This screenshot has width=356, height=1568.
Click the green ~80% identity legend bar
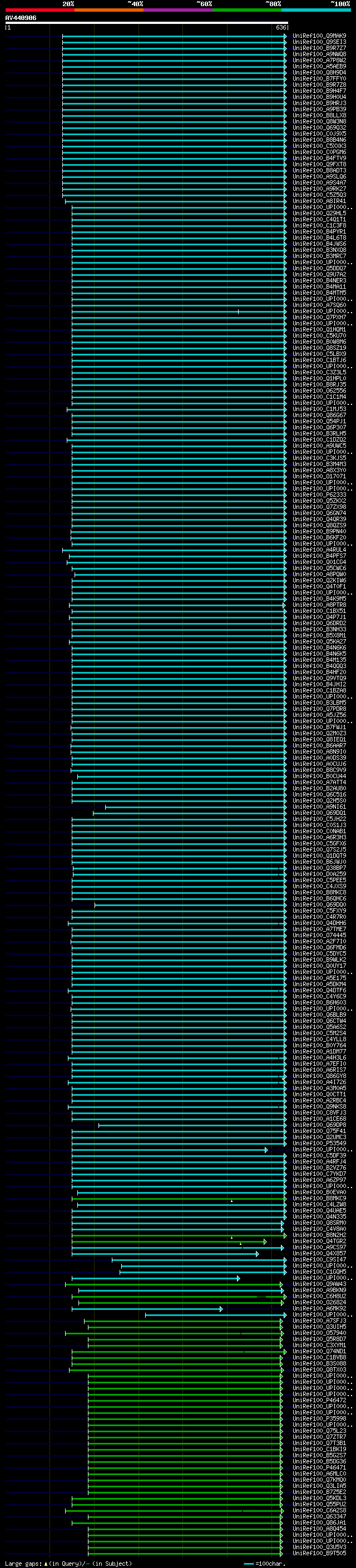tap(247, 10)
